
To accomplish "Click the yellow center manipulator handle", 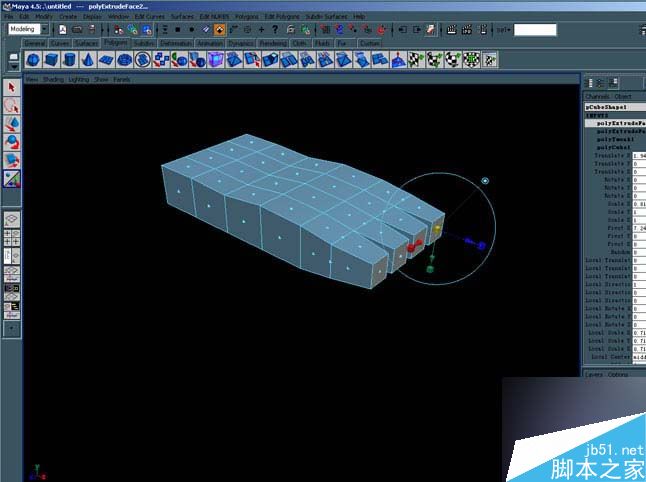I will 437,228.
